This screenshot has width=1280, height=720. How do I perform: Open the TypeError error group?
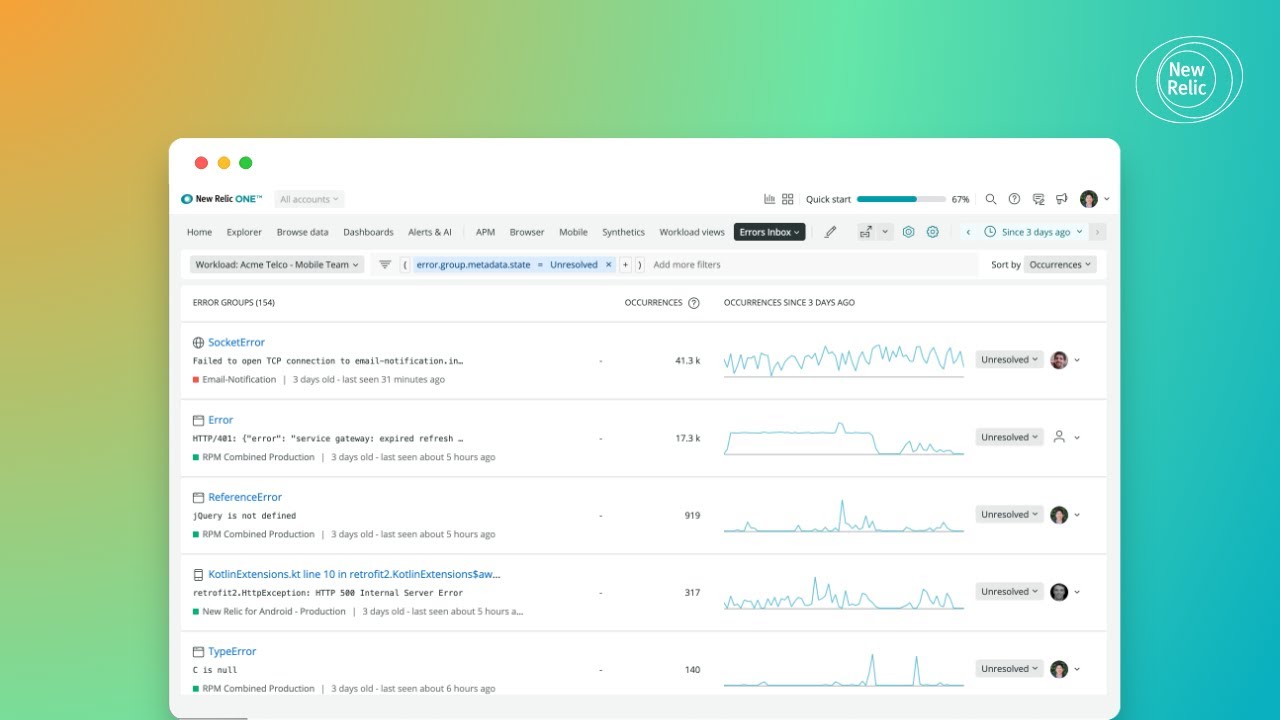click(x=232, y=652)
